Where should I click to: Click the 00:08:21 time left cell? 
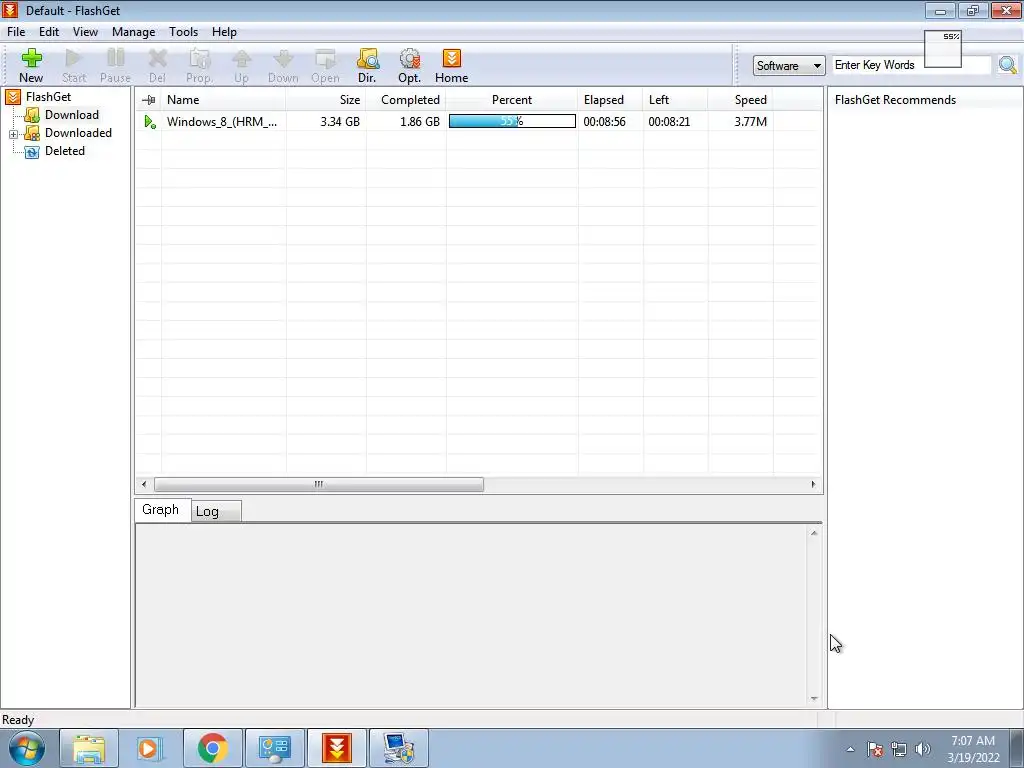tap(669, 121)
